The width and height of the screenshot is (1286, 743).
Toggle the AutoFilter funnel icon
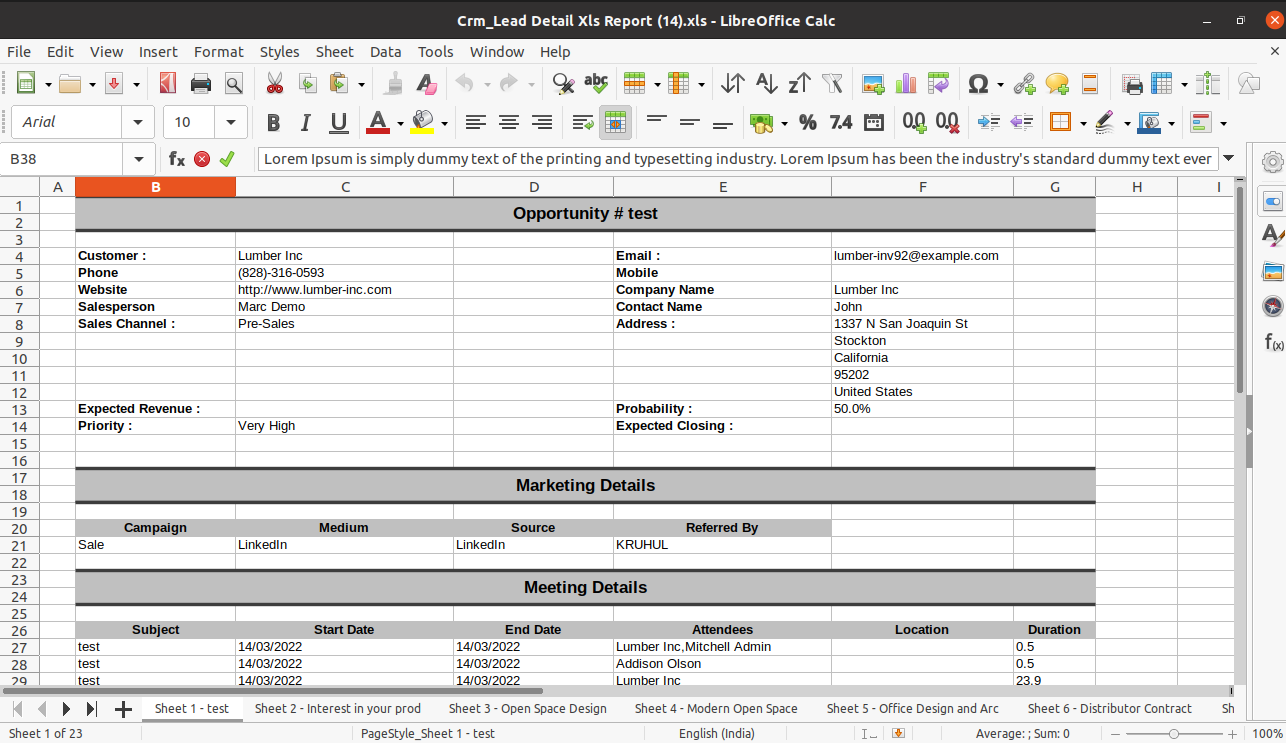click(x=832, y=84)
